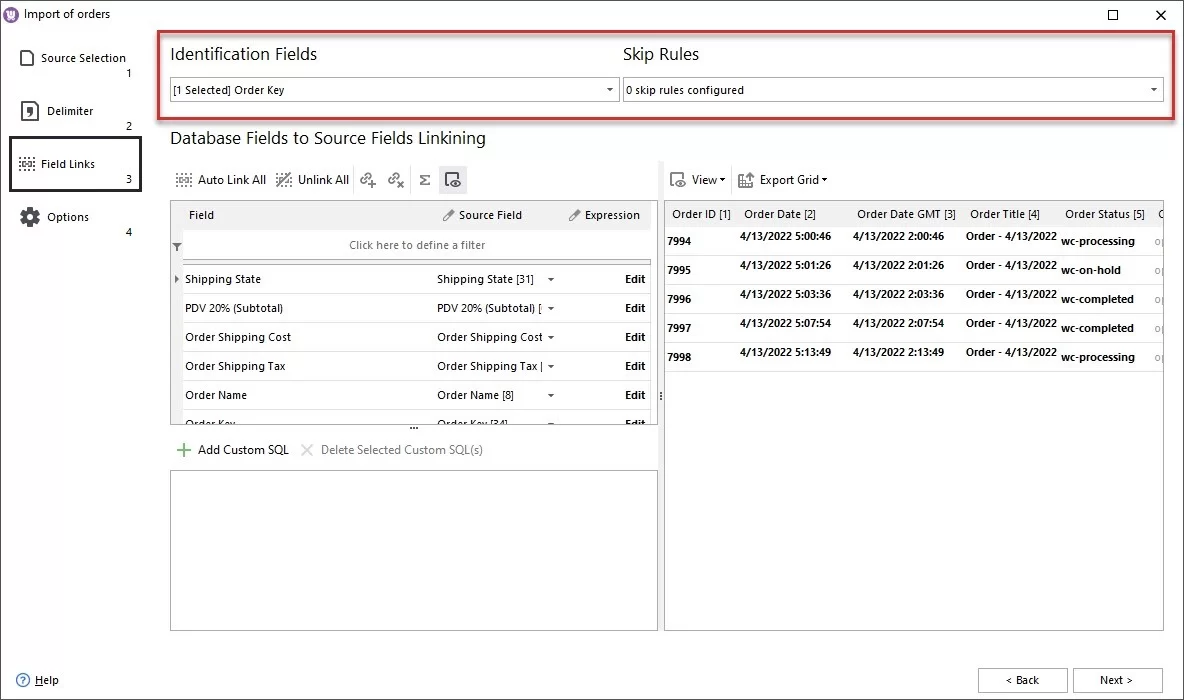This screenshot has height=700, width=1184.
Task: Click the Export Grid icon
Action: coord(746,180)
